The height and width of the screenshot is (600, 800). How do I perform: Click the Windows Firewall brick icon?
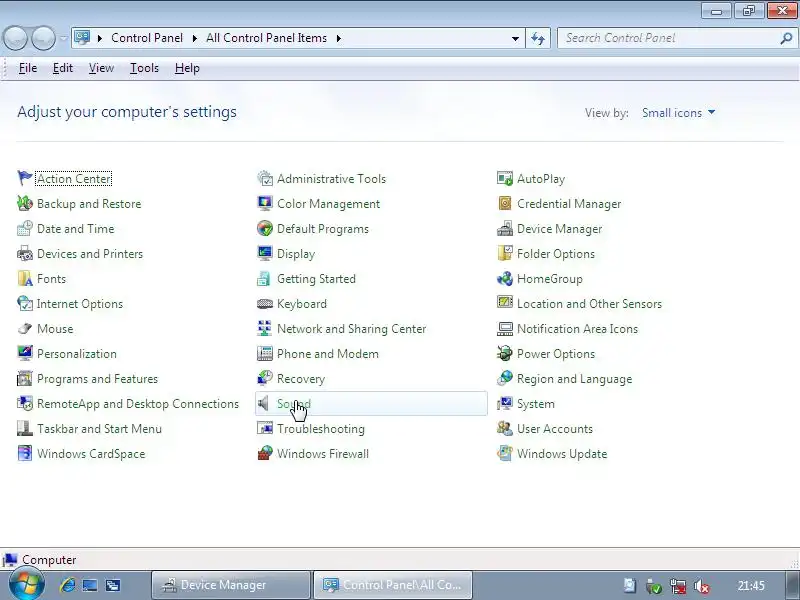click(265, 454)
